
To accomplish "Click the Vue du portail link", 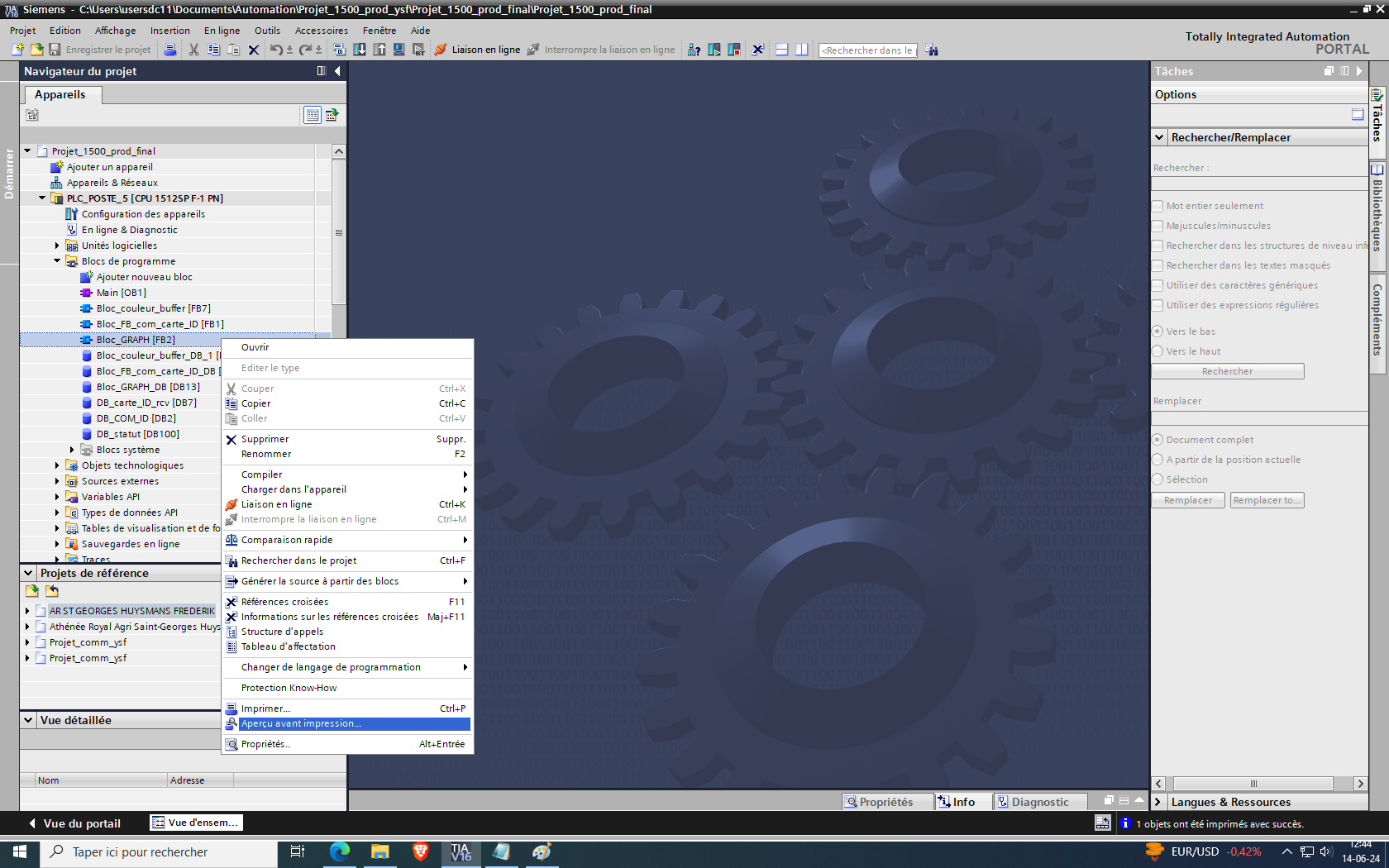I will click(x=81, y=823).
